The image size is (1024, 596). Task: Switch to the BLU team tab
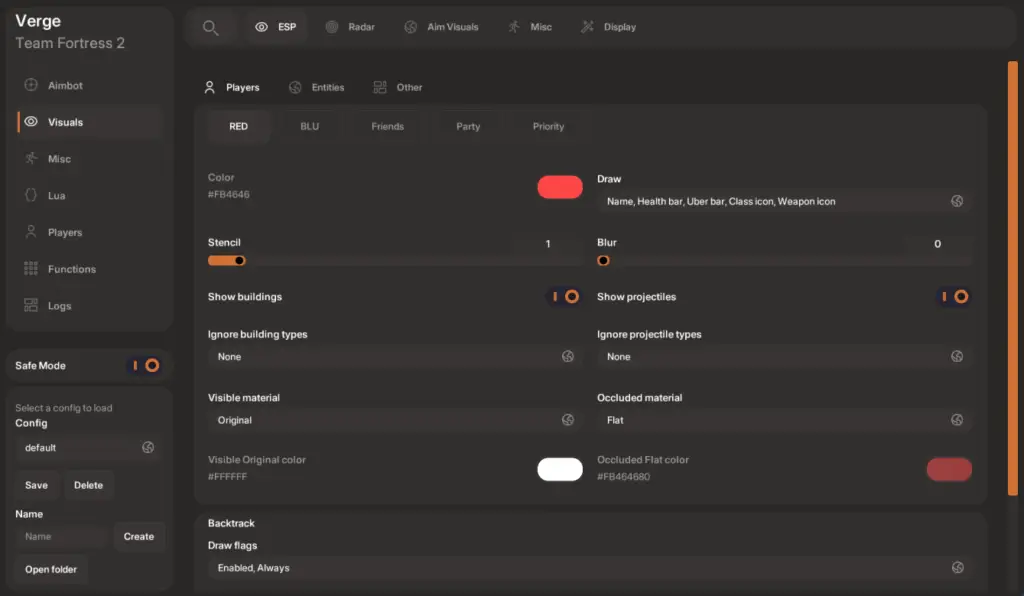(x=310, y=126)
